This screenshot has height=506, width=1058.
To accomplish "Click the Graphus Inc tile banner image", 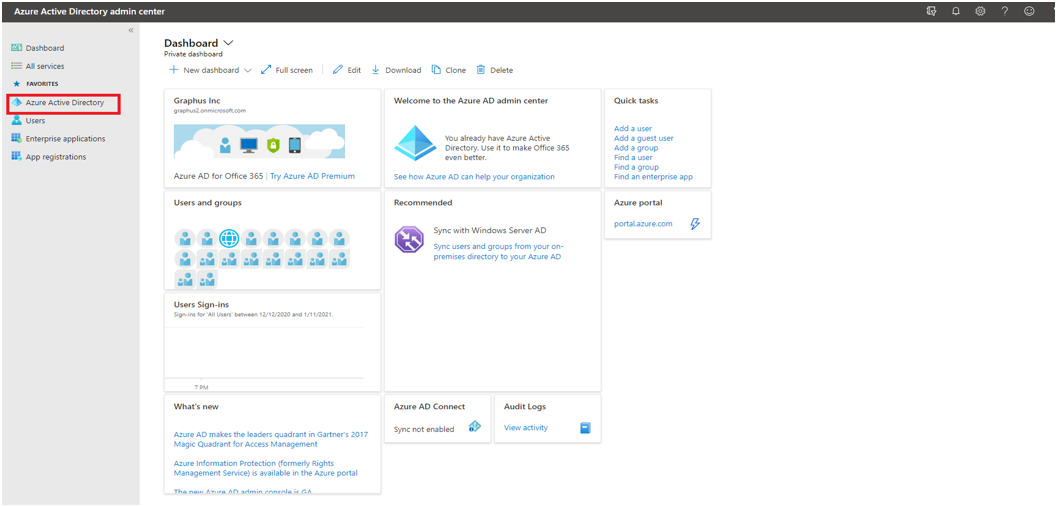I will [x=259, y=141].
